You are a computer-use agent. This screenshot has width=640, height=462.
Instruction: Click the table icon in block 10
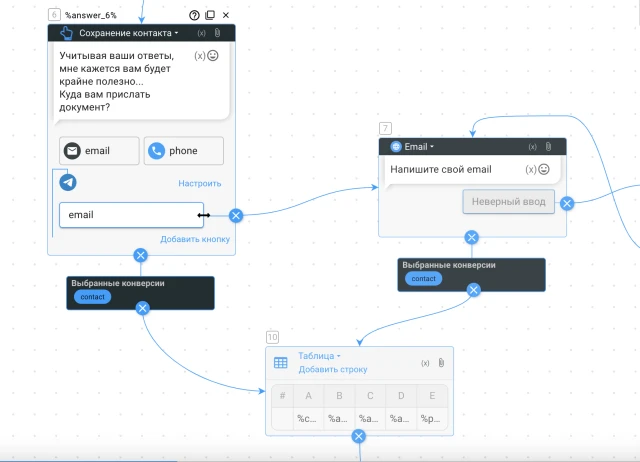coord(281,362)
